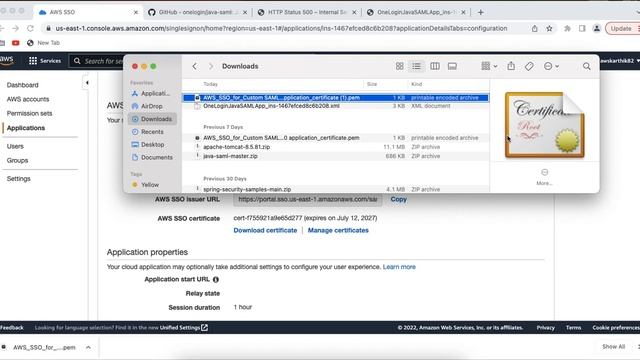This screenshot has width=640, height=360.
Task: Select spring-security-samples-main.zip file
Action: tap(336, 189)
